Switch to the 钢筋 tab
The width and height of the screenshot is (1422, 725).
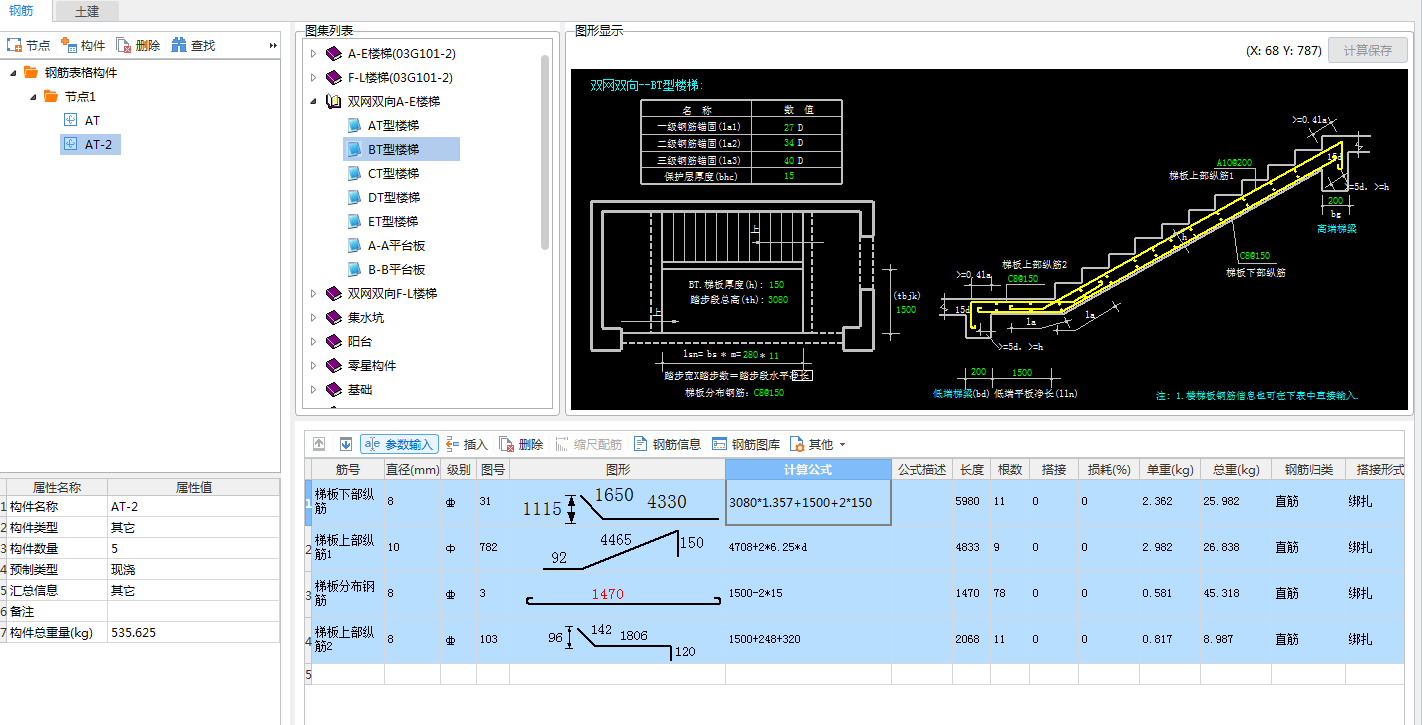click(x=22, y=10)
